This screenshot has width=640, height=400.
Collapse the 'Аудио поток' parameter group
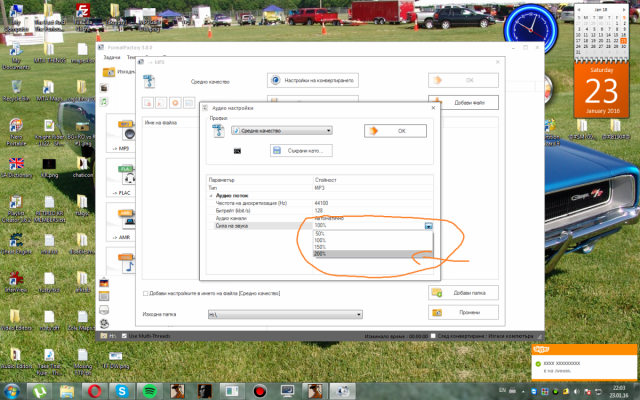(212, 195)
